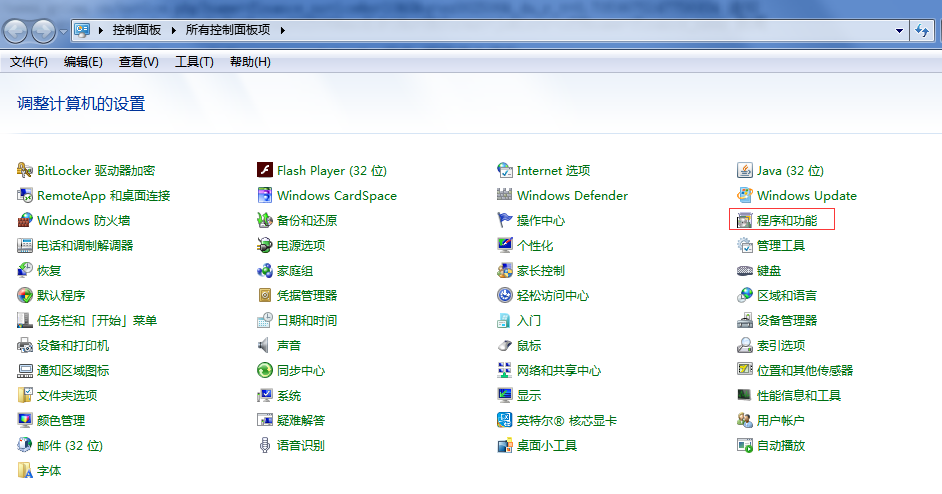Open the Windows 防火墙 icon
The width and height of the screenshot is (942, 494).
[x=25, y=221]
